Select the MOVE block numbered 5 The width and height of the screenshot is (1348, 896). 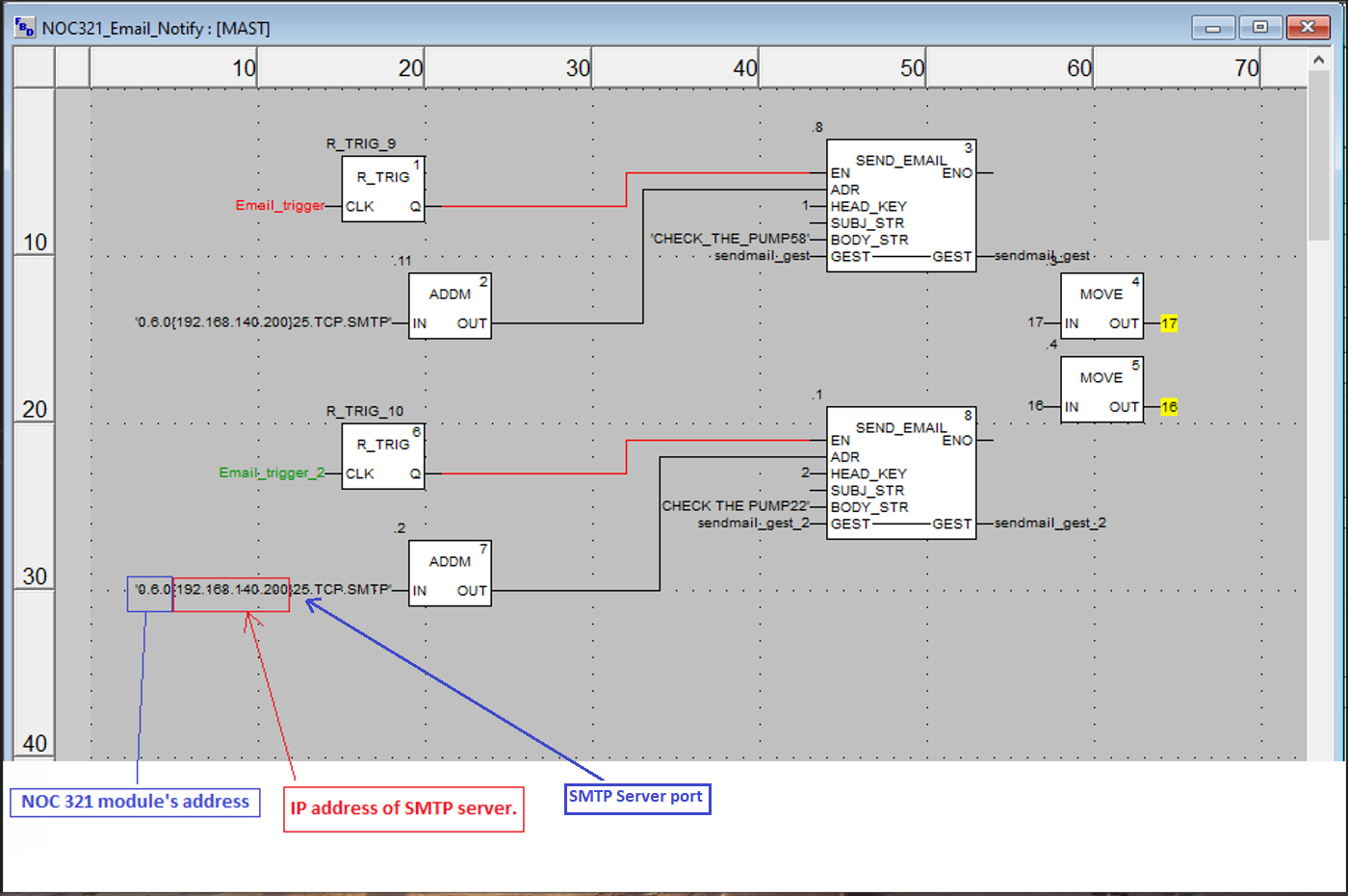(x=1102, y=390)
